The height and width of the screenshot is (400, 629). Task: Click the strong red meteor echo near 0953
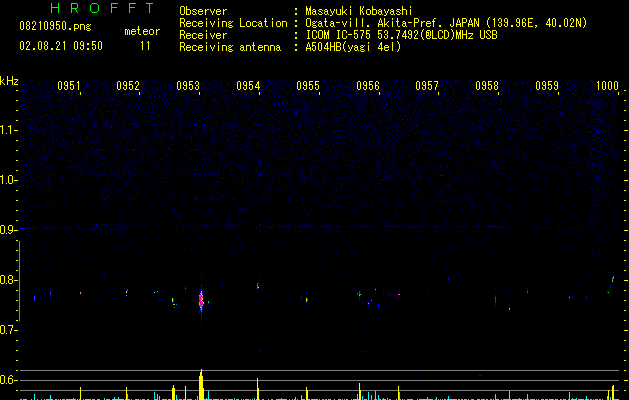[x=201, y=300]
